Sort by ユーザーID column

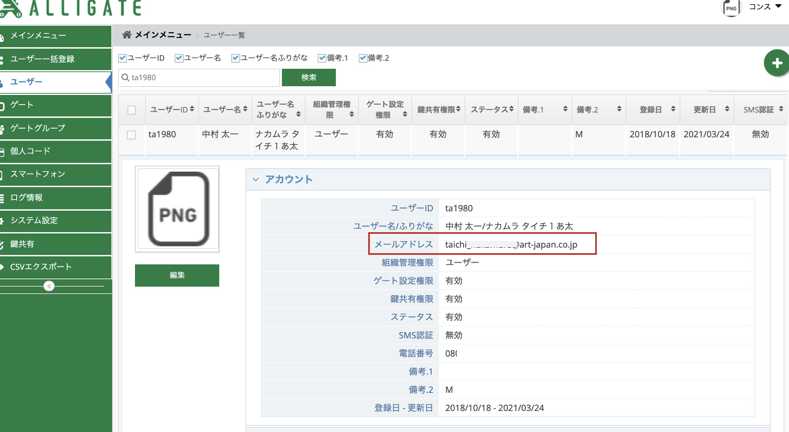[x=172, y=109]
